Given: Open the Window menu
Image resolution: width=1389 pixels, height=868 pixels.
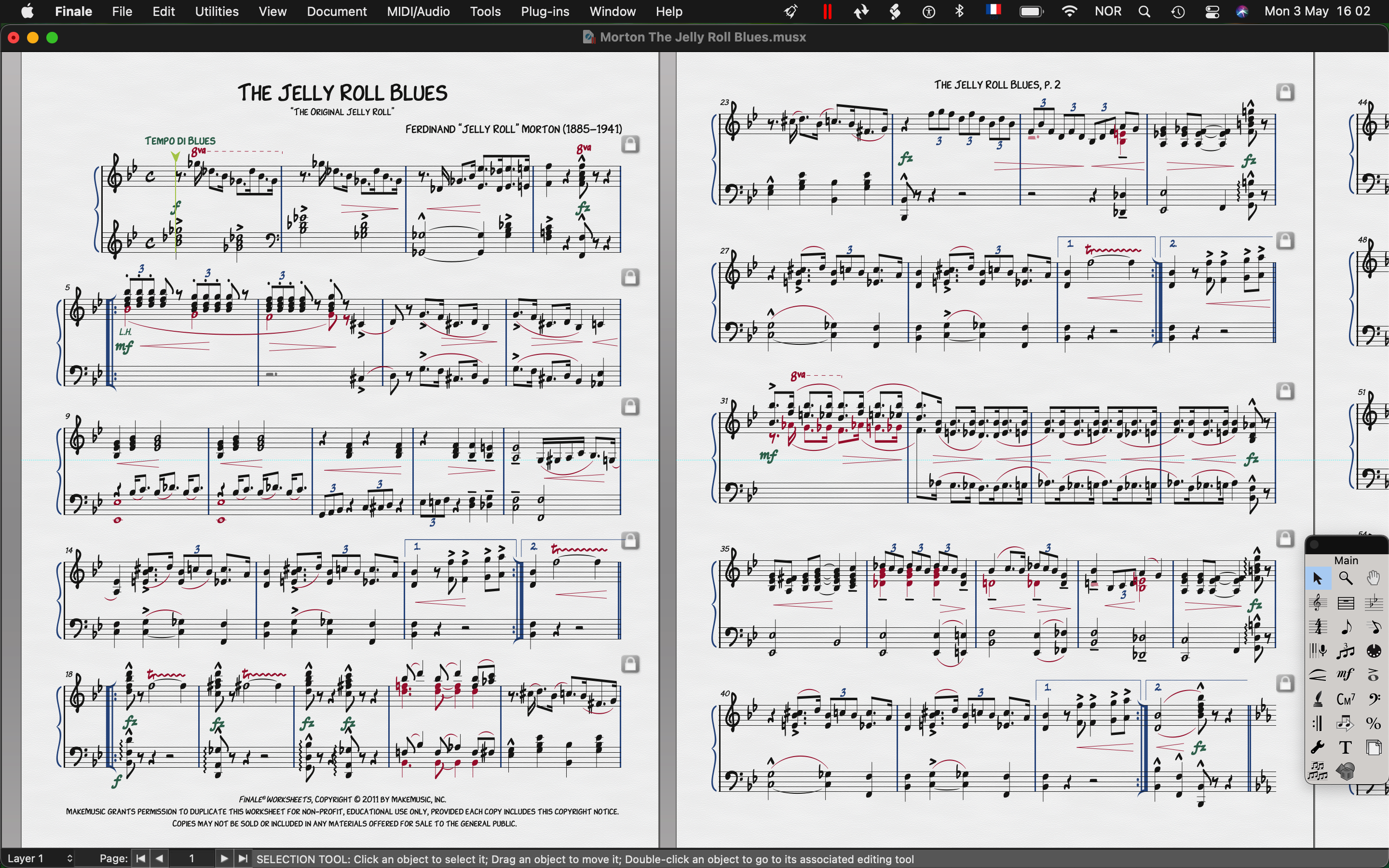Looking at the screenshot, I should click(613, 12).
